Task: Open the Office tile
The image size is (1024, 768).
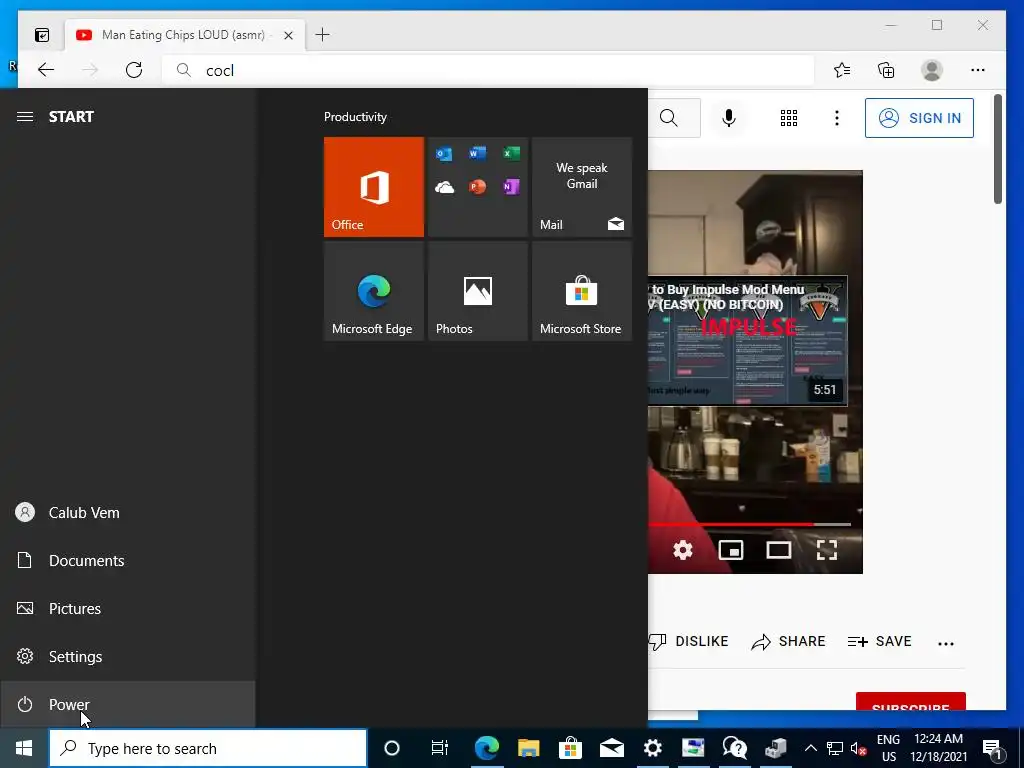Action: (374, 187)
